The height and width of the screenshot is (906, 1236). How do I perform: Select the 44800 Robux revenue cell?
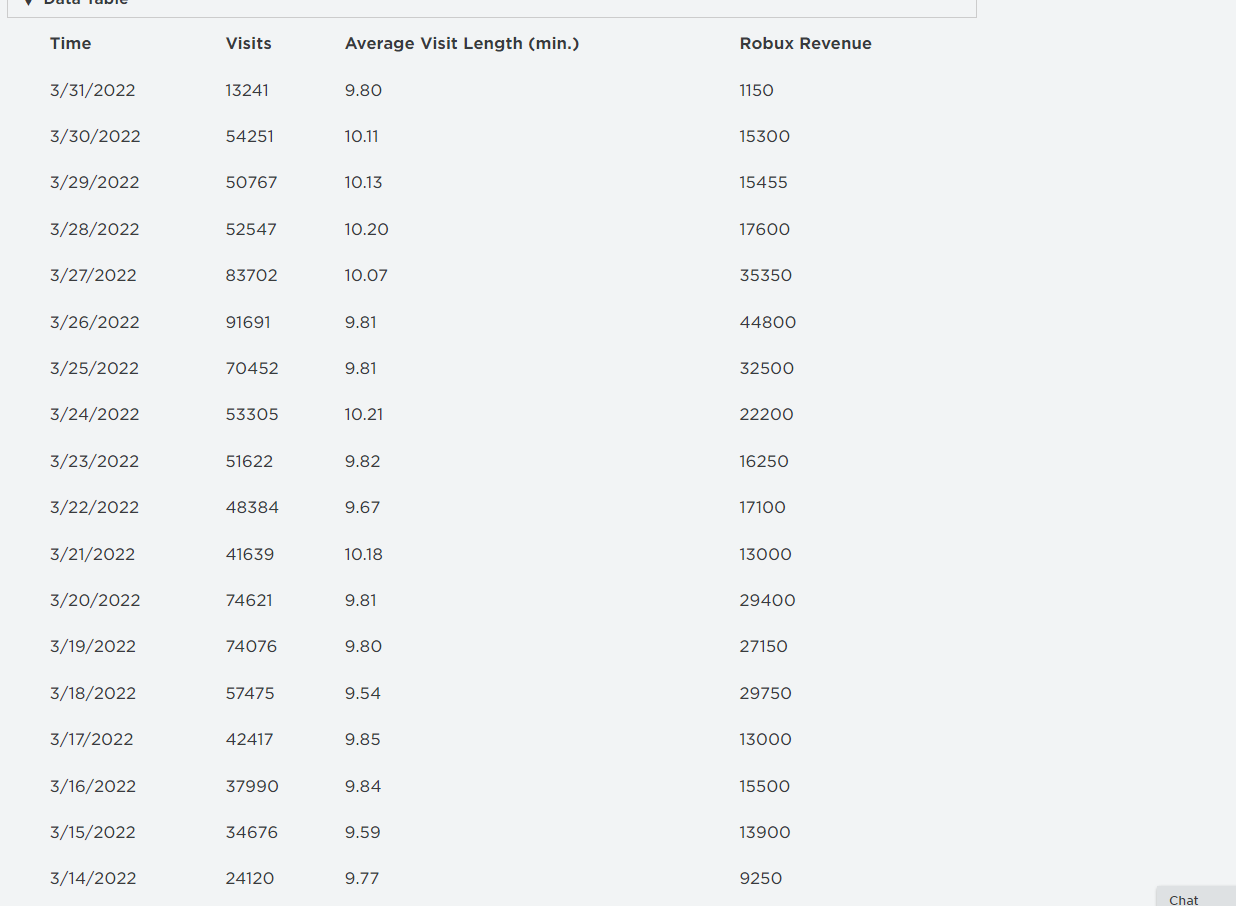[767, 322]
